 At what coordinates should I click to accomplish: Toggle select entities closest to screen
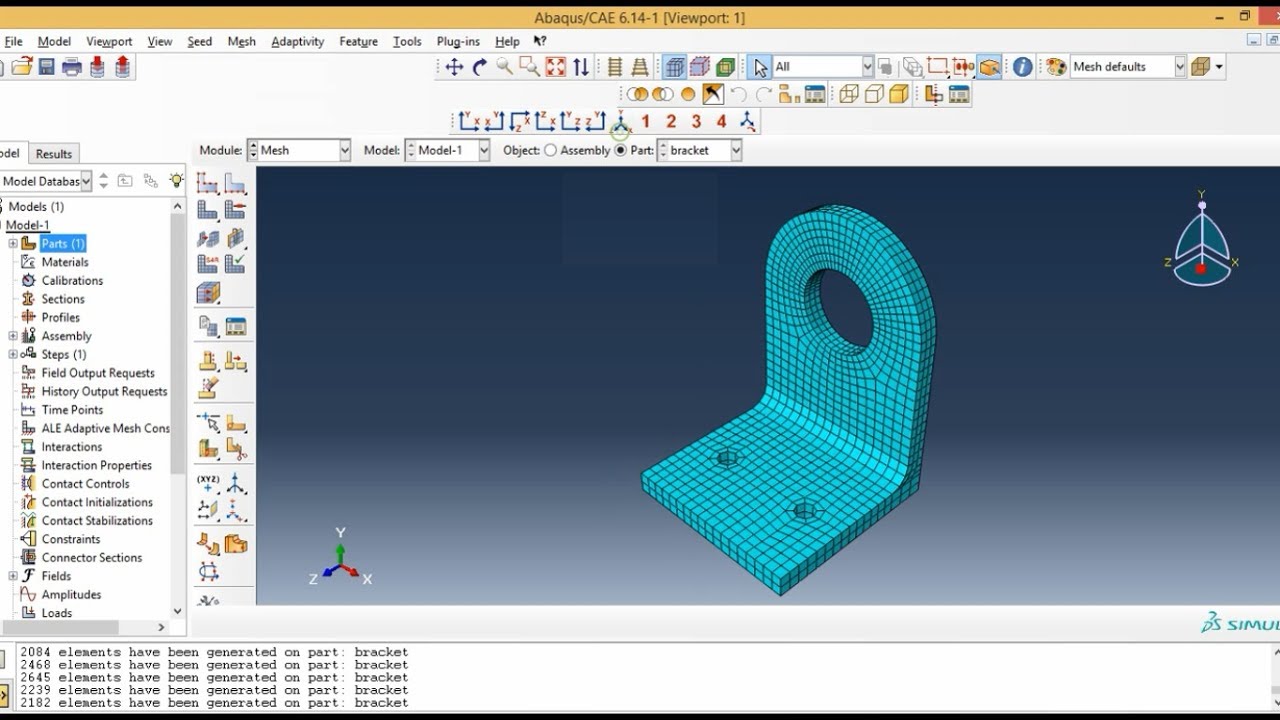pyautogui.click(x=989, y=67)
